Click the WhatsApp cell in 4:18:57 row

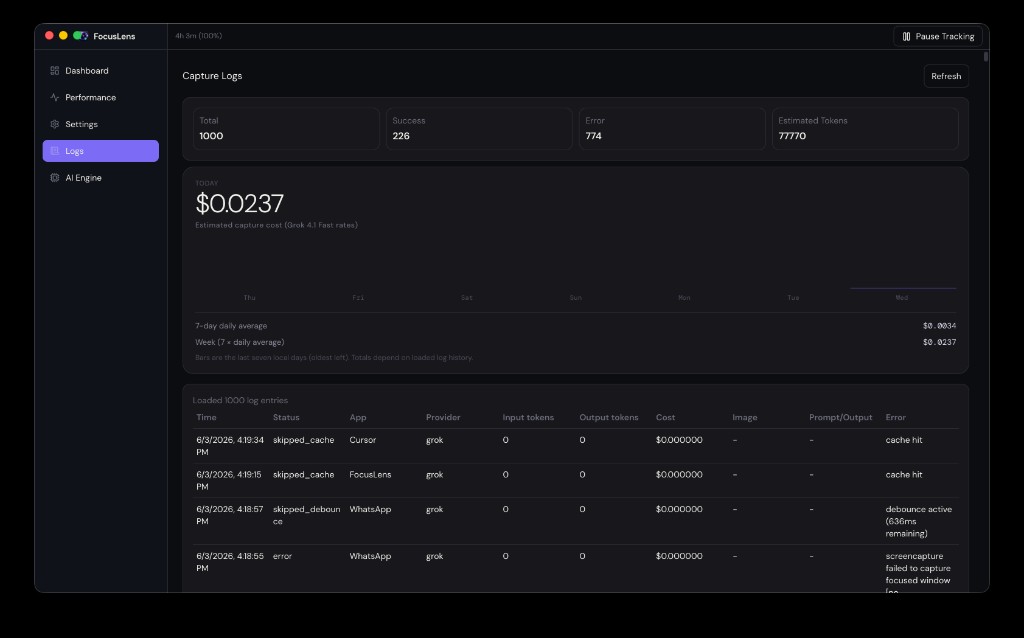[370, 509]
